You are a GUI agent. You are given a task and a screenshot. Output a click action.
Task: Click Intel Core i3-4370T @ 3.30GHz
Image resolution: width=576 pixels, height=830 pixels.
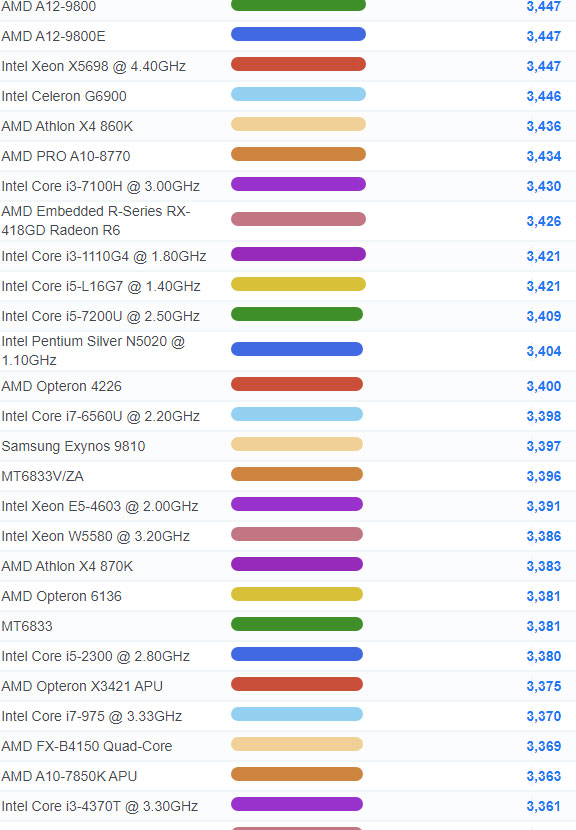point(100,806)
